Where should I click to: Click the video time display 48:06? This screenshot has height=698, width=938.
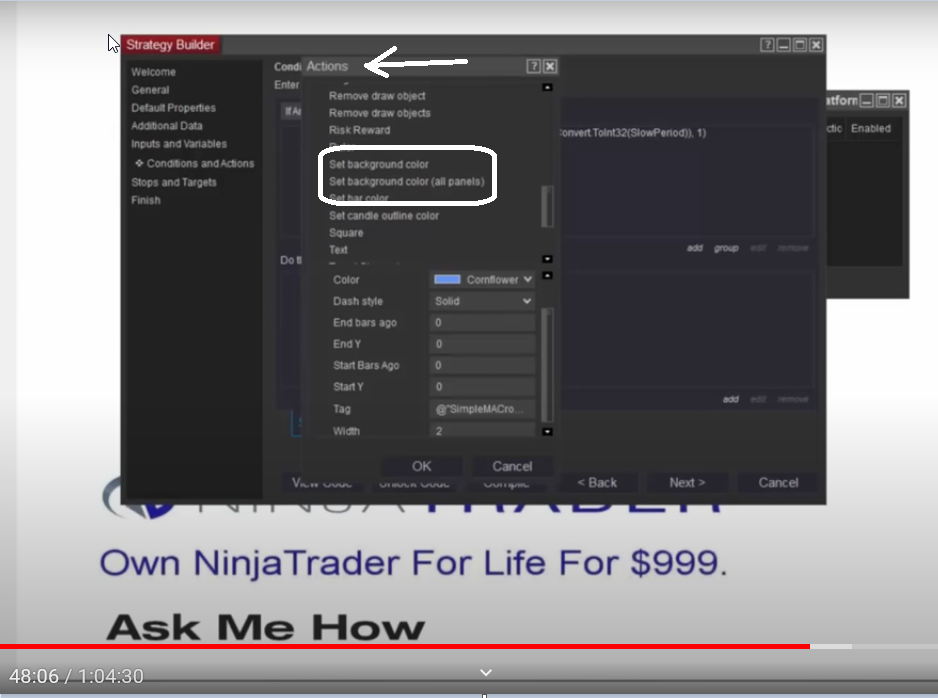(x=34, y=676)
